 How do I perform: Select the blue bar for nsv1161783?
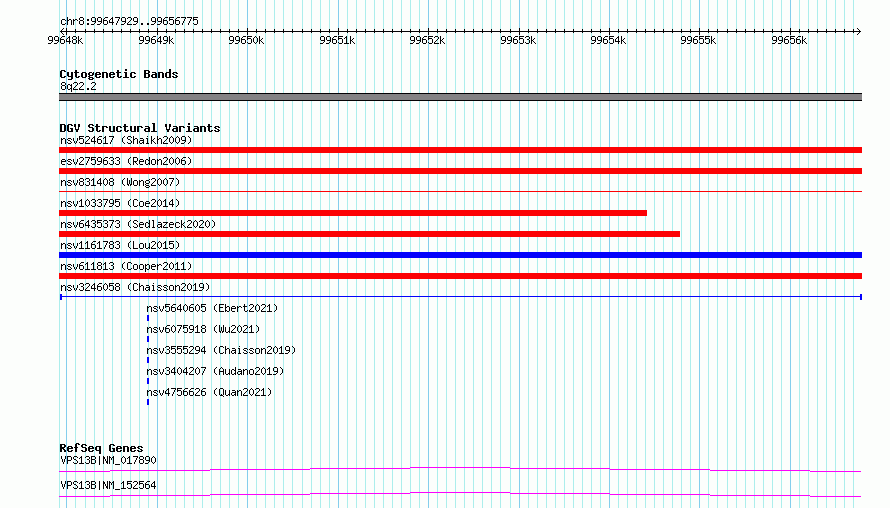(460, 255)
